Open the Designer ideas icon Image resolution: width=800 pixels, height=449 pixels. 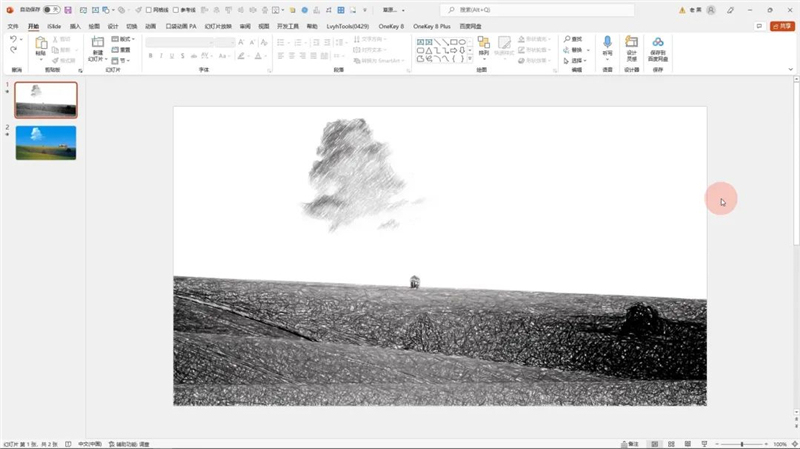[x=632, y=44]
